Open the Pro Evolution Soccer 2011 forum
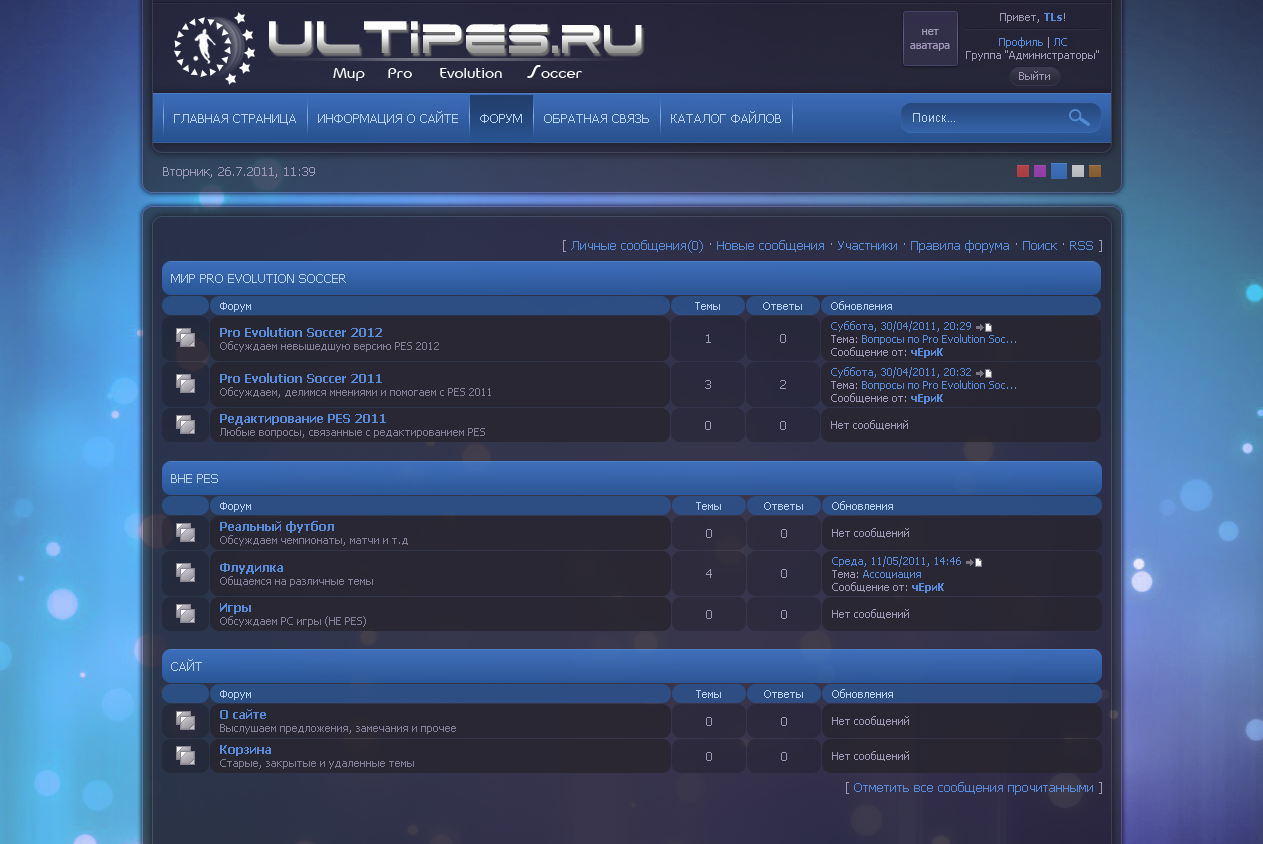Screen dimensions: 1263x844 tap(300, 378)
